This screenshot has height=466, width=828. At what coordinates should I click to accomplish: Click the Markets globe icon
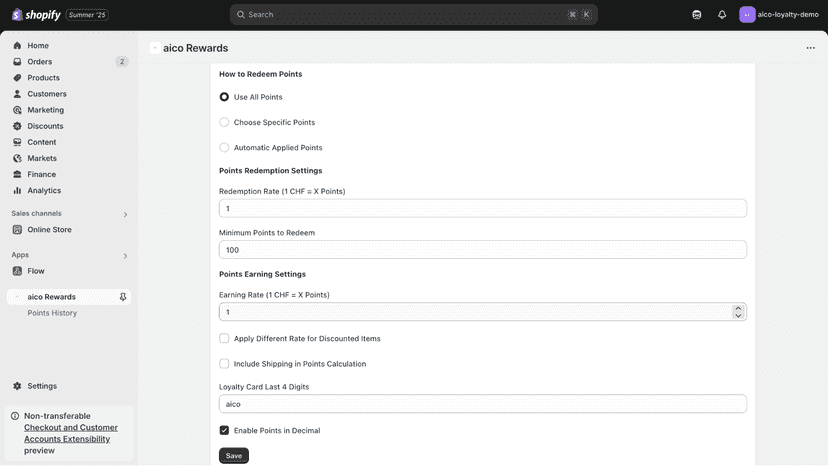click(x=17, y=159)
